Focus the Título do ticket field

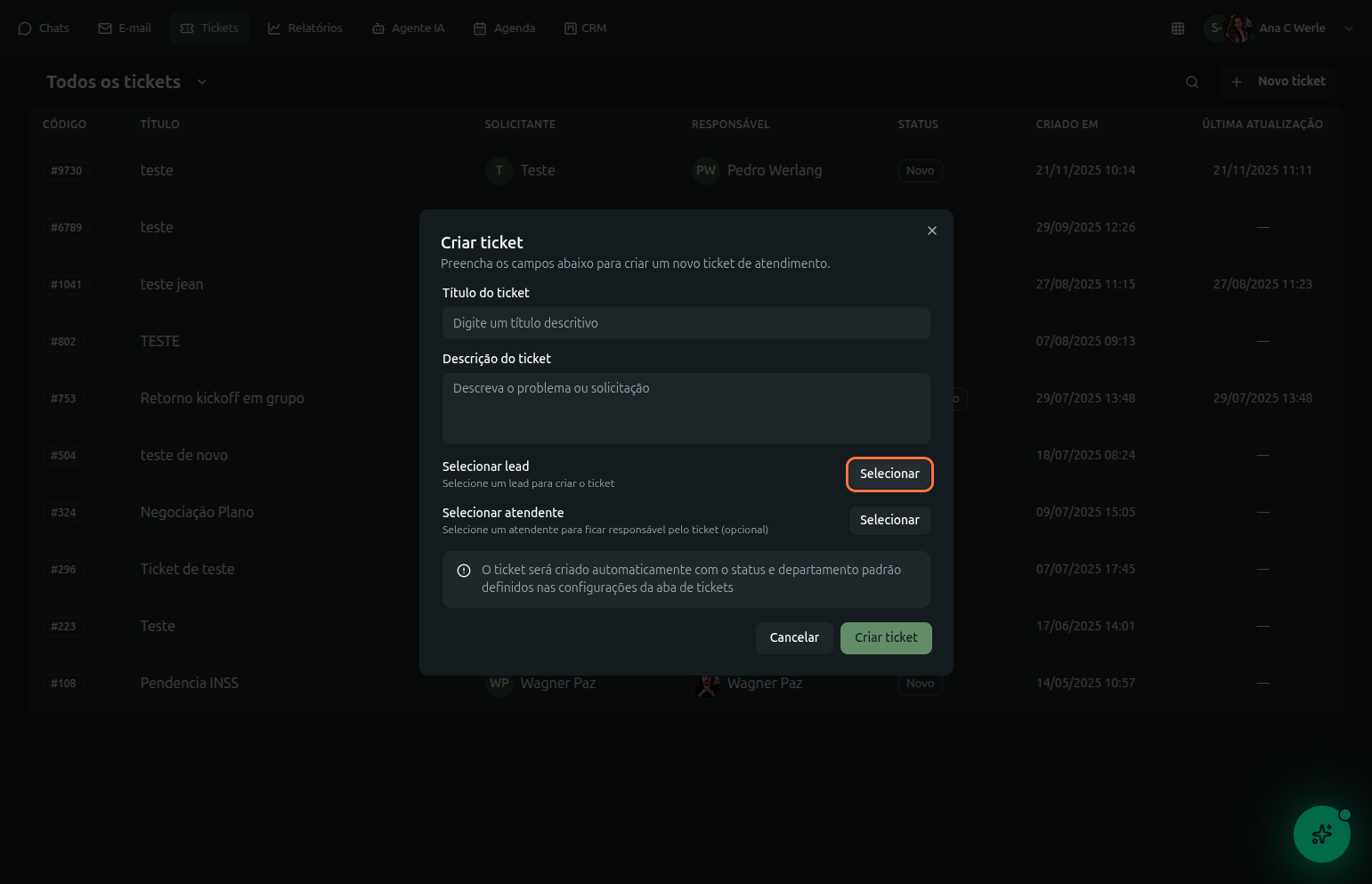click(686, 323)
